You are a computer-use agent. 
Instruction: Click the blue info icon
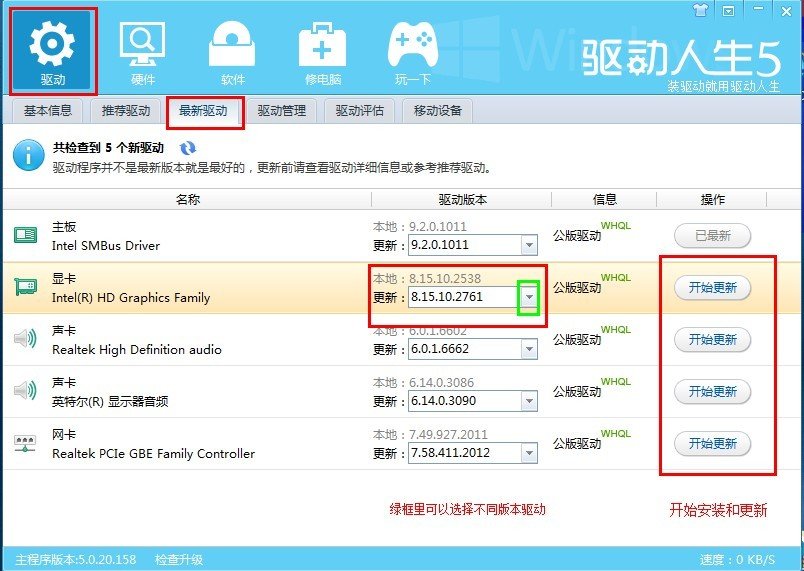pyautogui.click(x=29, y=155)
